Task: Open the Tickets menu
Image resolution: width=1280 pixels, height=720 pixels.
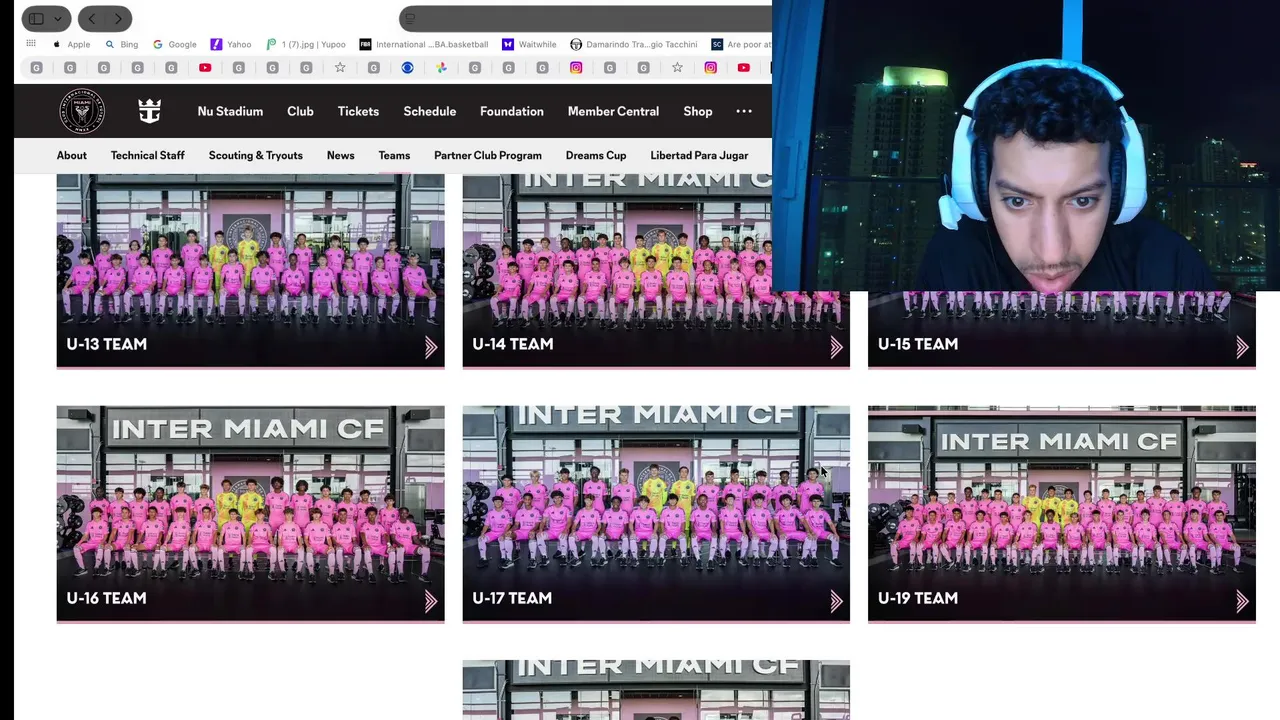Action: click(x=358, y=111)
